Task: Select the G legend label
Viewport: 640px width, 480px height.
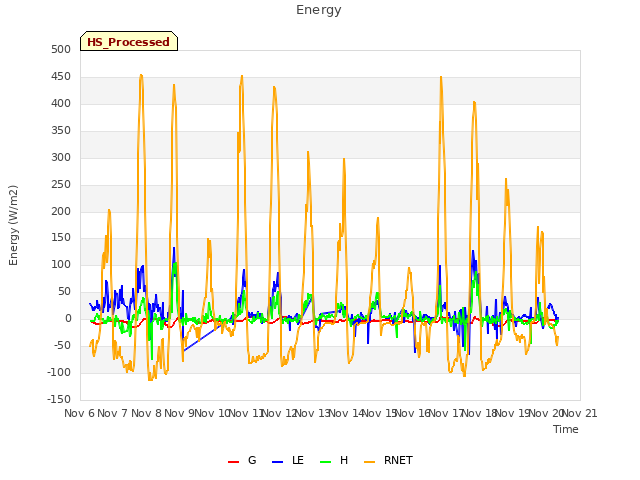Action: pyautogui.click(x=252, y=460)
